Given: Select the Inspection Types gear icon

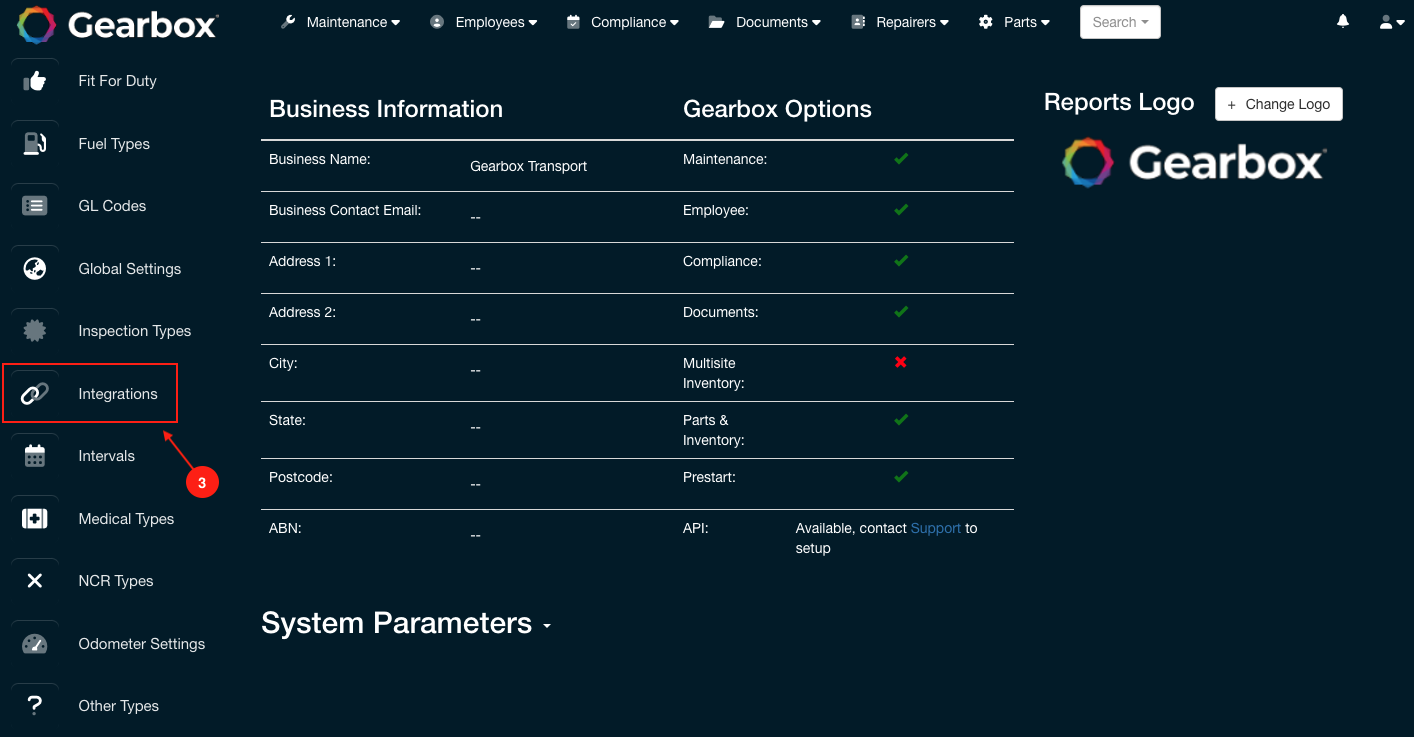Looking at the screenshot, I should [34, 330].
